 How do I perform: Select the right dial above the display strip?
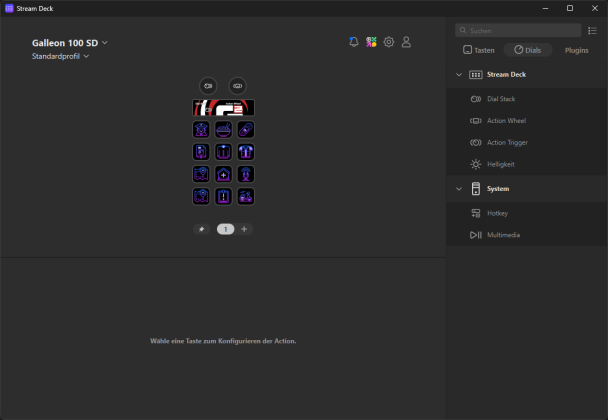point(237,86)
